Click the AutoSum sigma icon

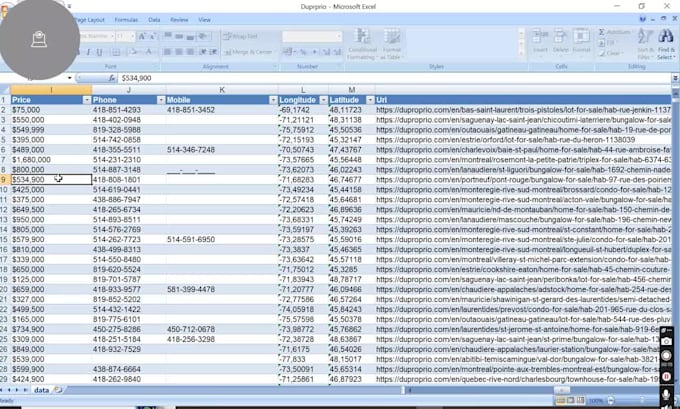pyautogui.click(x=602, y=32)
